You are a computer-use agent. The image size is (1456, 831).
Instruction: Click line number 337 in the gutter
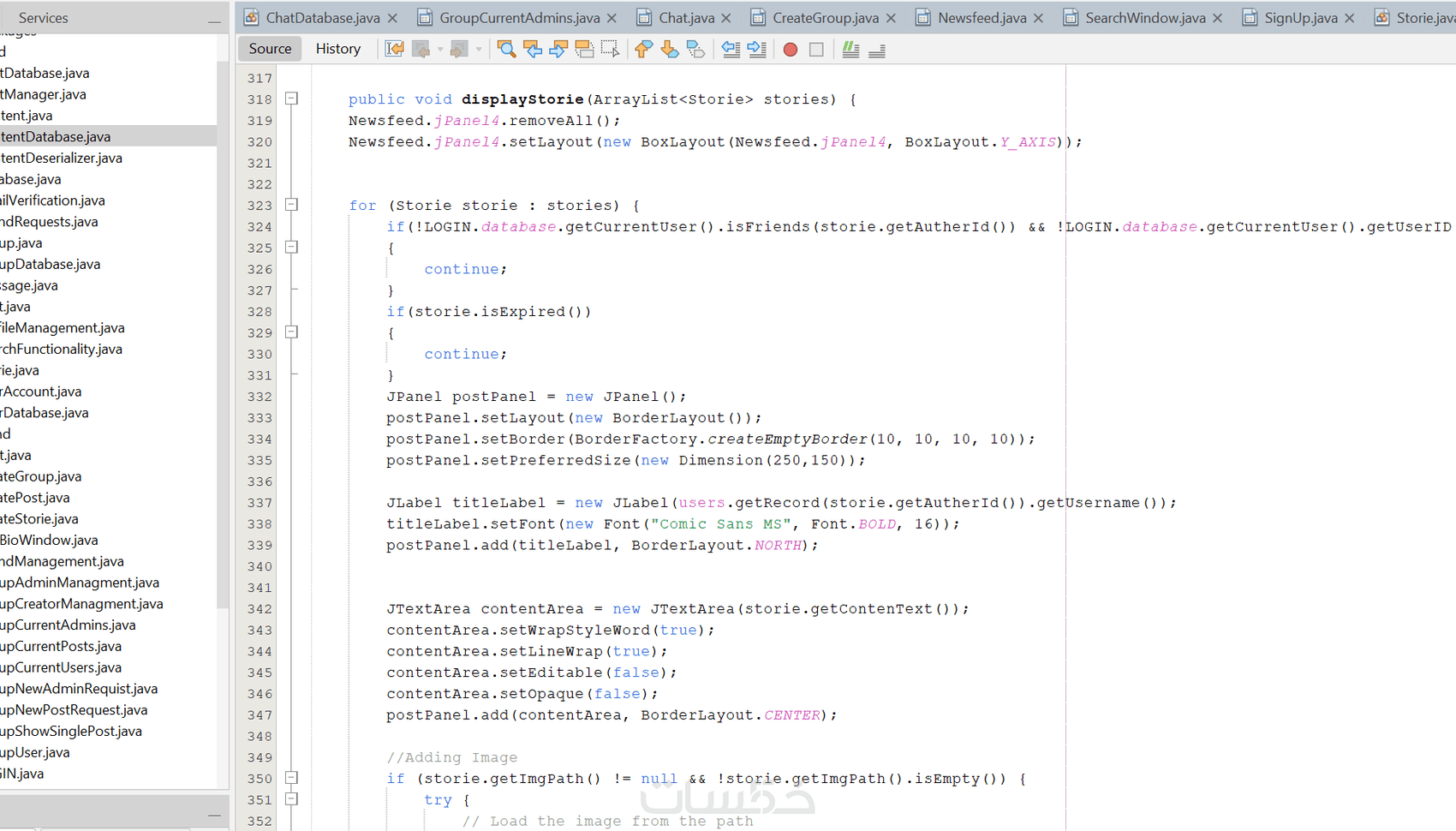[x=260, y=503]
